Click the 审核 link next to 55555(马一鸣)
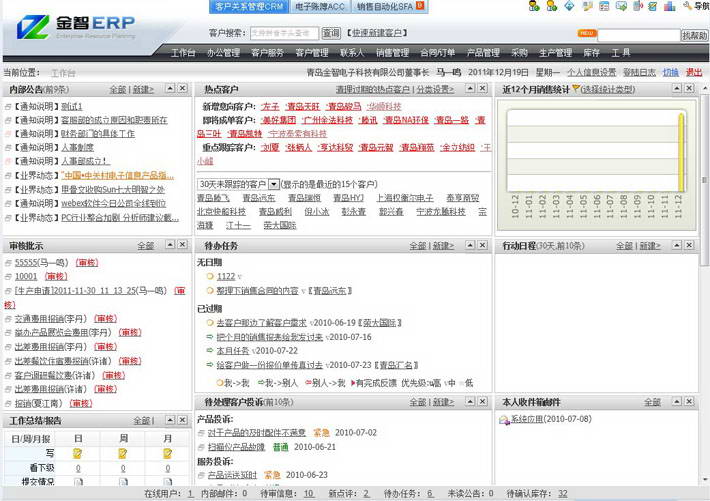The width and height of the screenshot is (710, 501). coord(87,263)
